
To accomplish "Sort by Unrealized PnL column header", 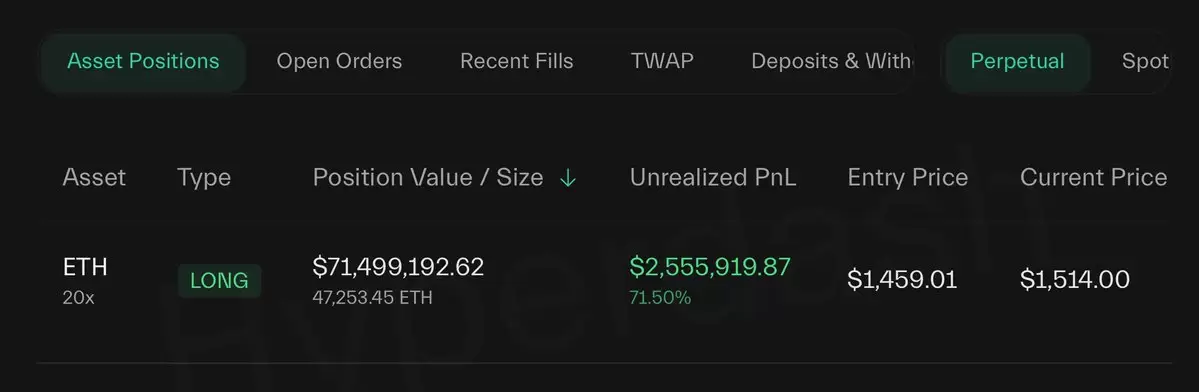I will pos(713,178).
